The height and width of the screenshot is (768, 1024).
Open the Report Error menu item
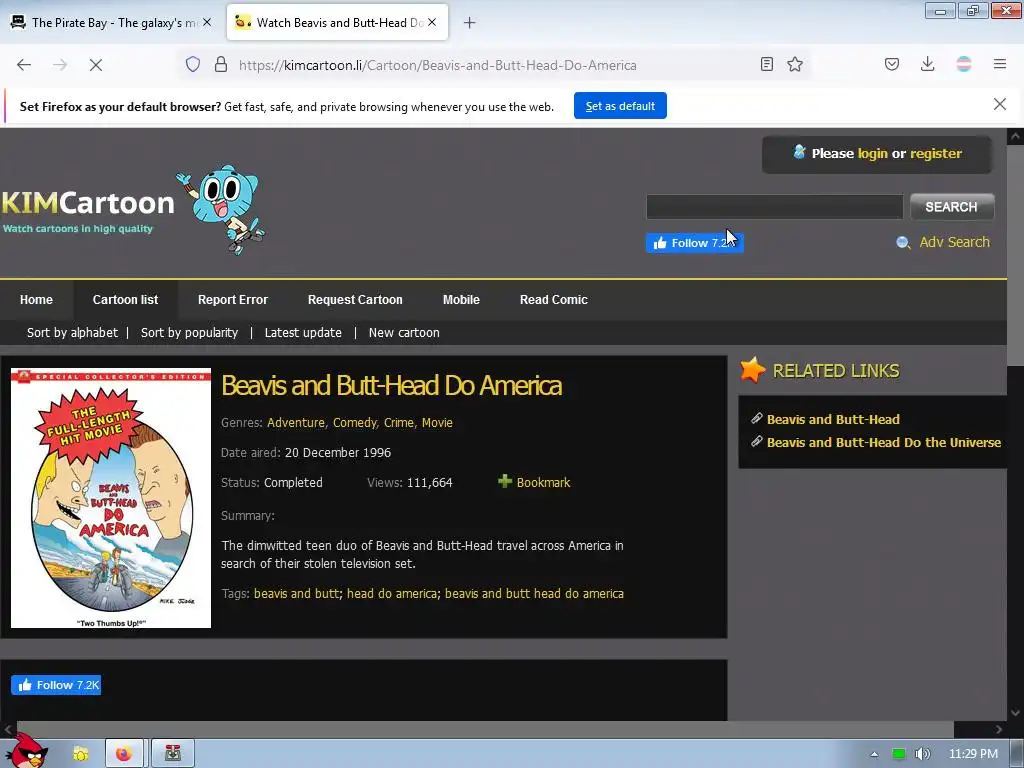point(233,300)
